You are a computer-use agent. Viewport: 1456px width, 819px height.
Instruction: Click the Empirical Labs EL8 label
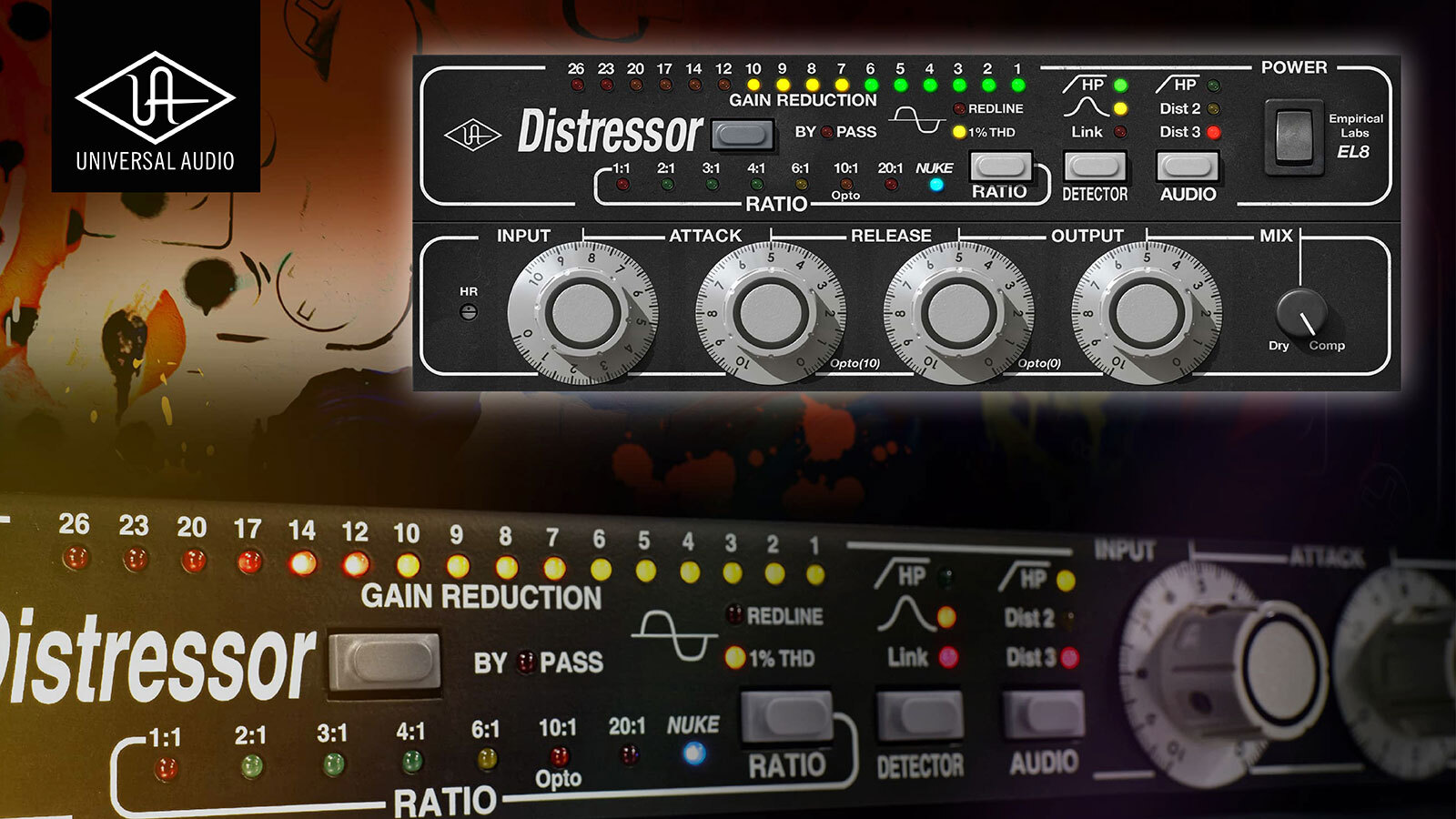(x=1354, y=136)
